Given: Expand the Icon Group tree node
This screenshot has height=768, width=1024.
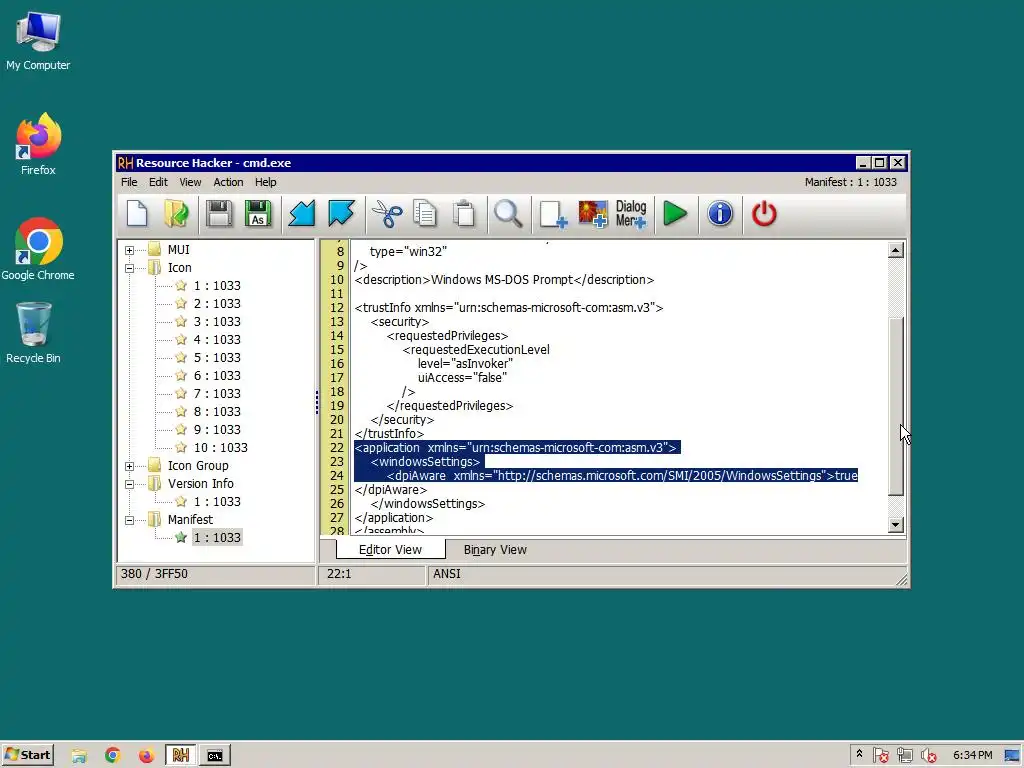Looking at the screenshot, I should (x=129, y=466).
